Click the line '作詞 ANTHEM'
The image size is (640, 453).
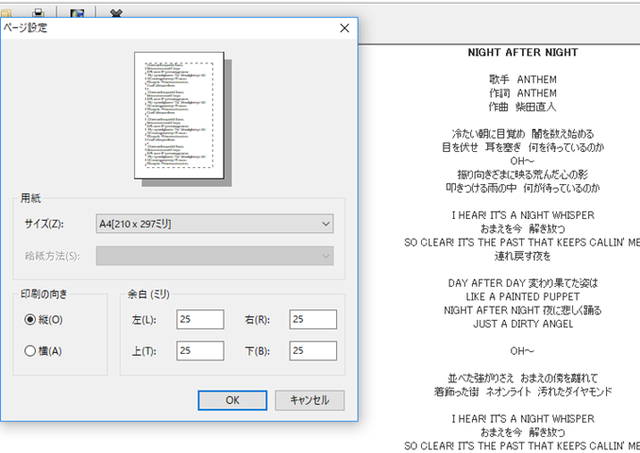pos(523,93)
